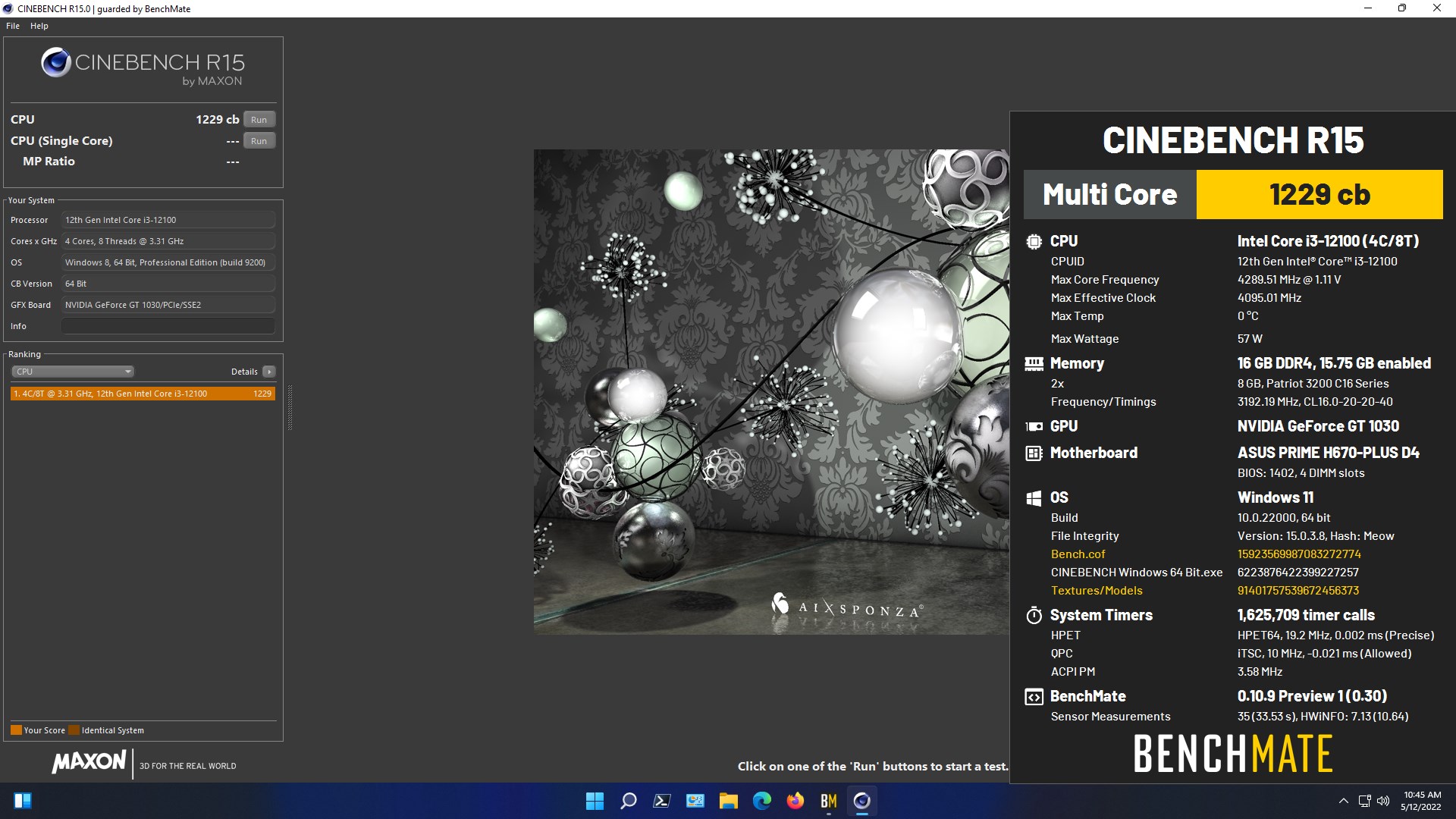1456x819 pixels.
Task: Run the CPU Single Core test
Action: (259, 141)
